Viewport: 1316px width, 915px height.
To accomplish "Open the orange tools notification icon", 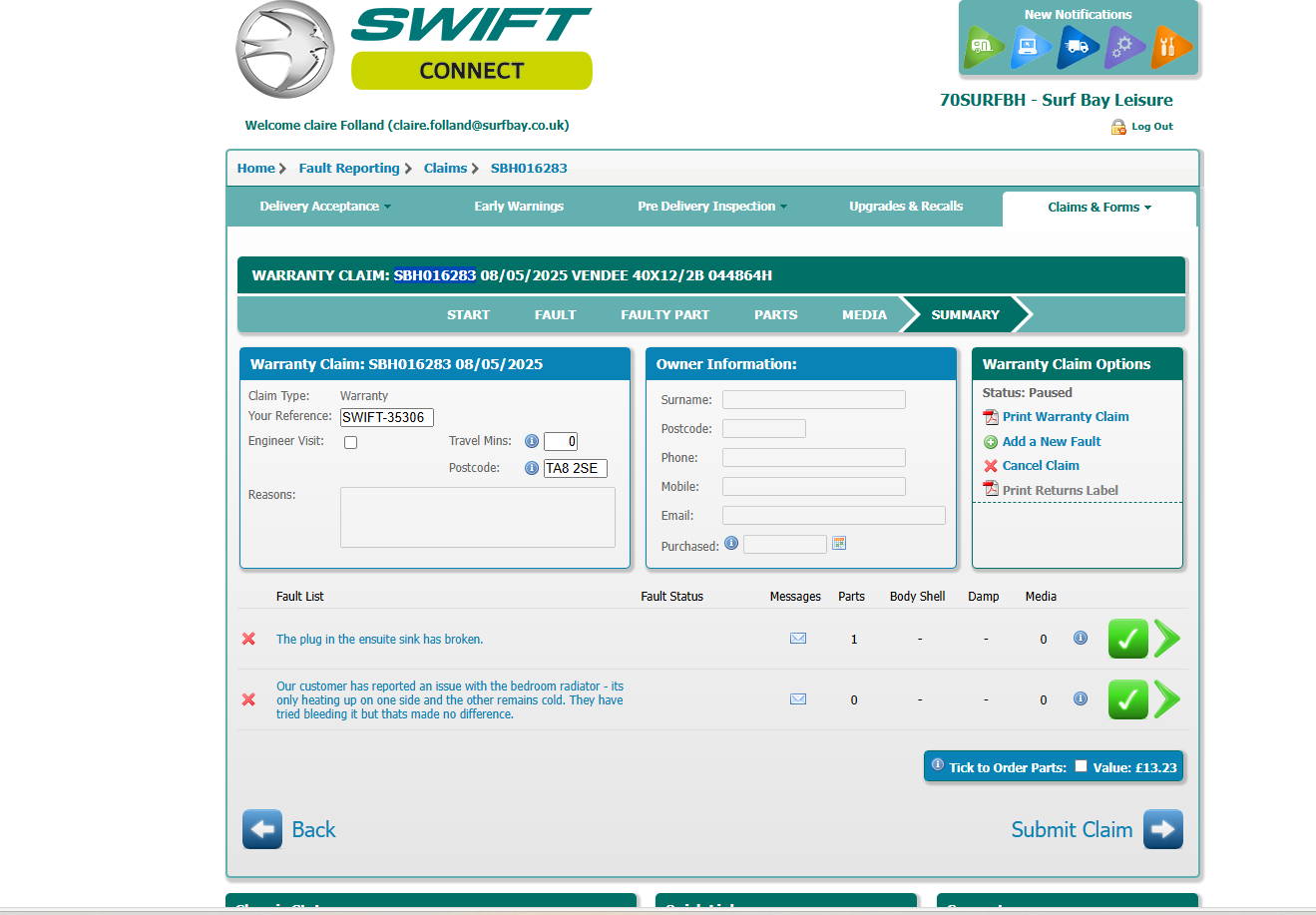I will pyautogui.click(x=1170, y=46).
